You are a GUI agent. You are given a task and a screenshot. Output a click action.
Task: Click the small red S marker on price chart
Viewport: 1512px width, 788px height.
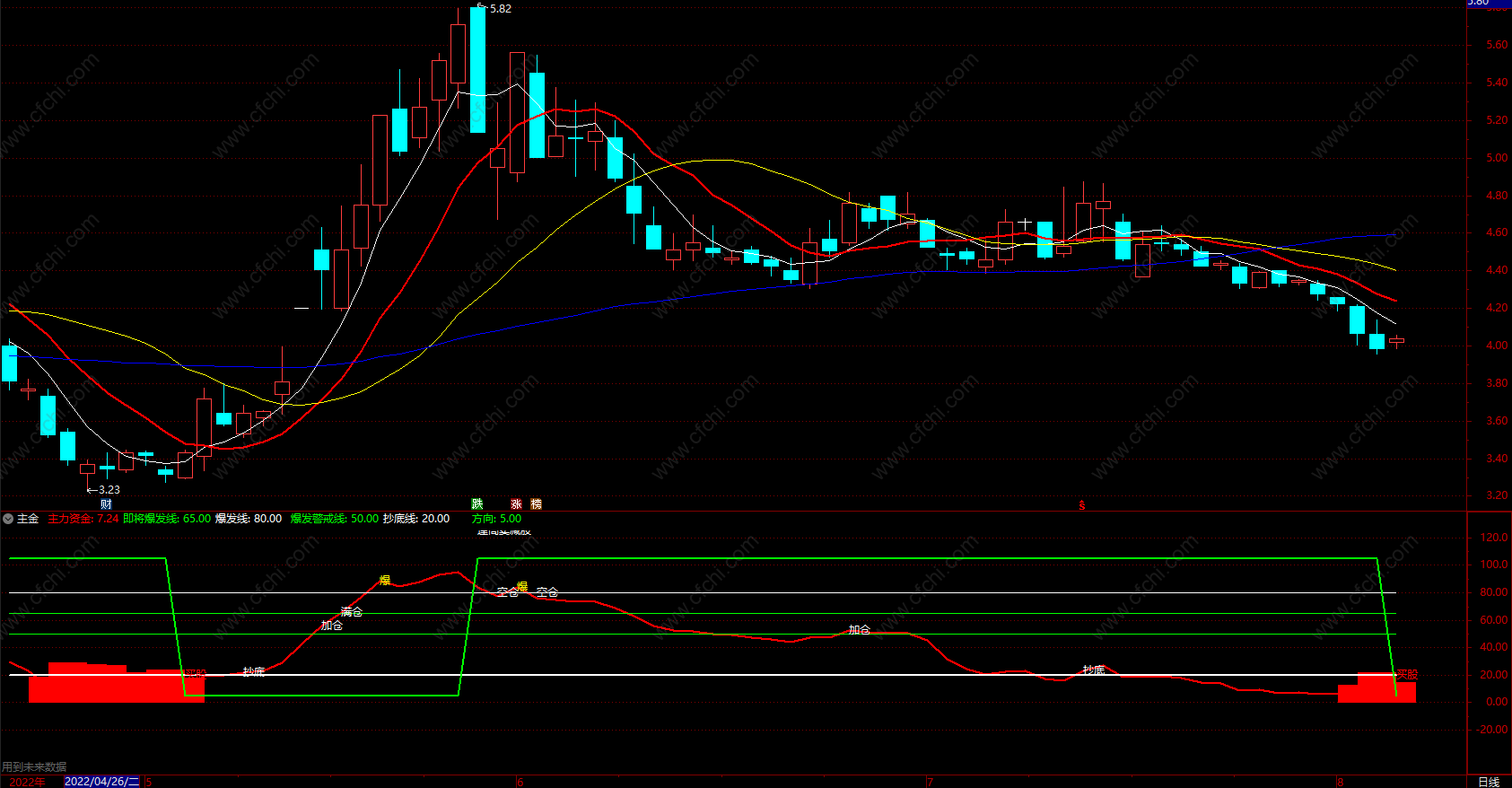point(1082,505)
